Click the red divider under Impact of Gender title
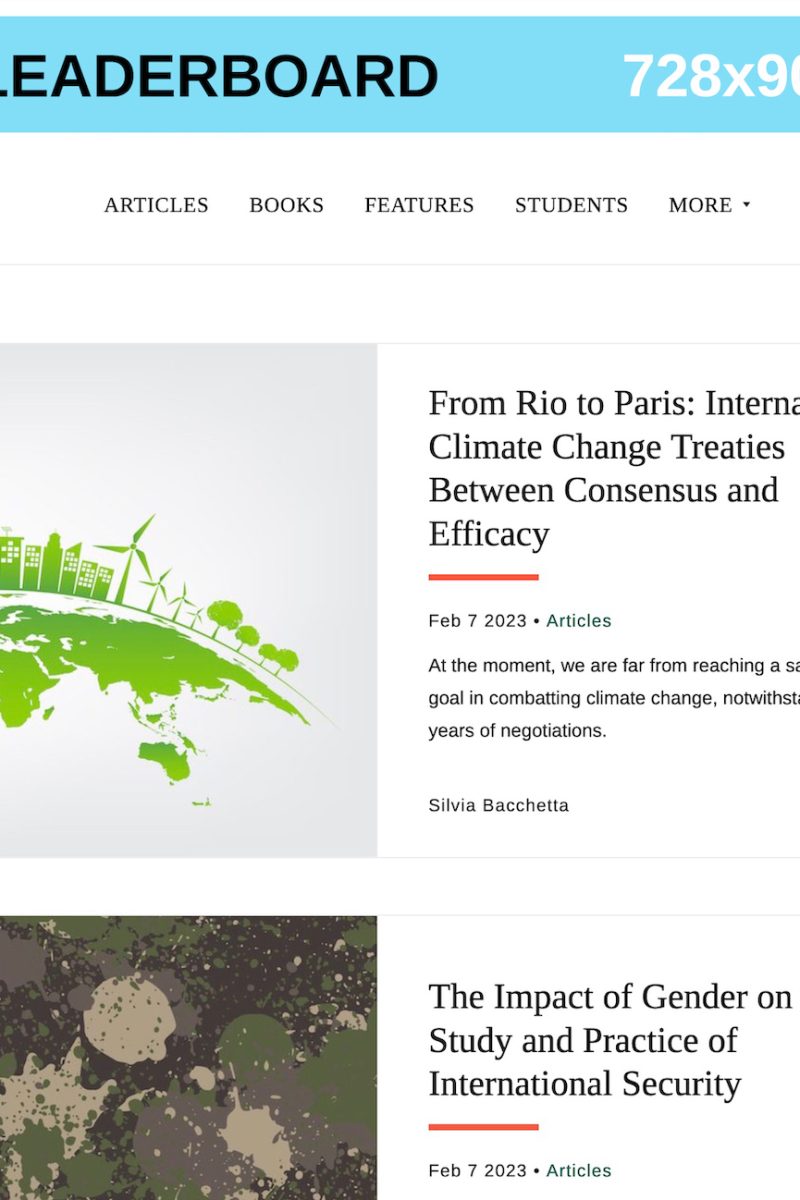 [483, 1127]
